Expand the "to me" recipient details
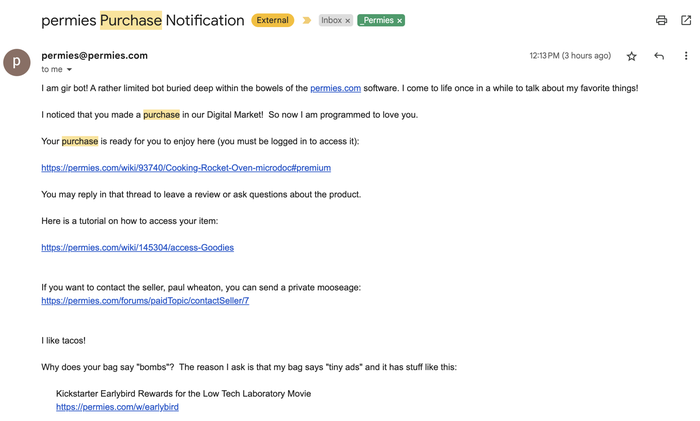Image resolution: width=700 pixels, height=421 pixels. 69,70
